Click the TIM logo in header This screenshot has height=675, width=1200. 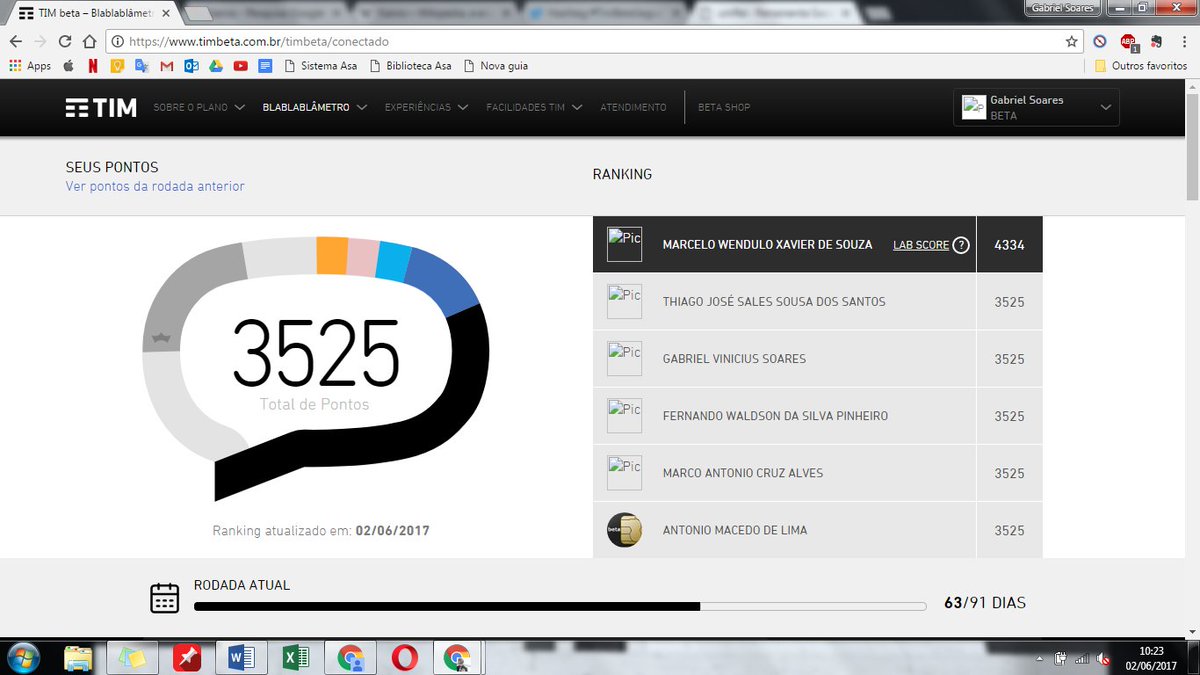click(101, 108)
